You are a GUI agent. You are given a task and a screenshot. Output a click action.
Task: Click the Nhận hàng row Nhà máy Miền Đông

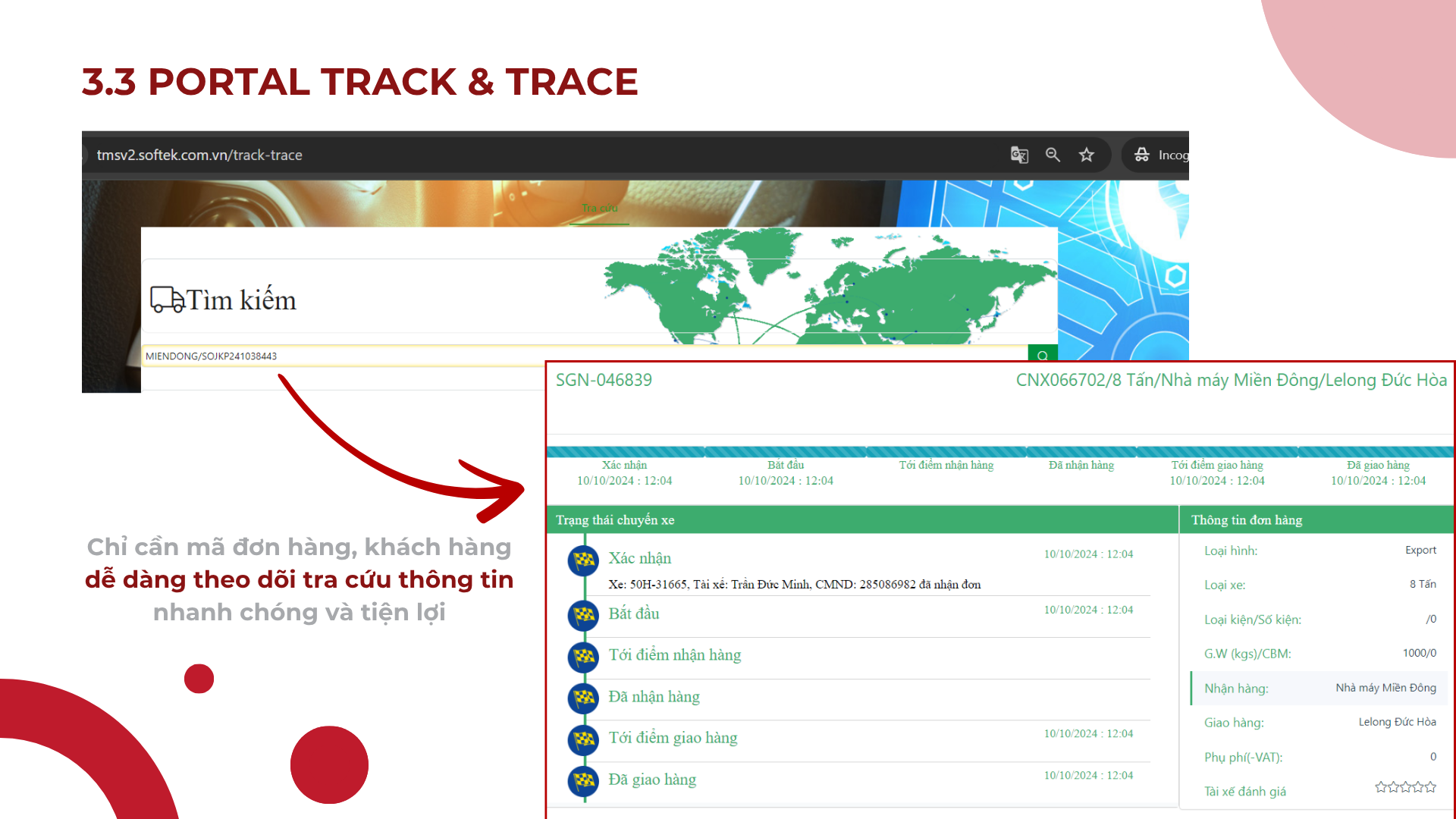(x=1319, y=688)
